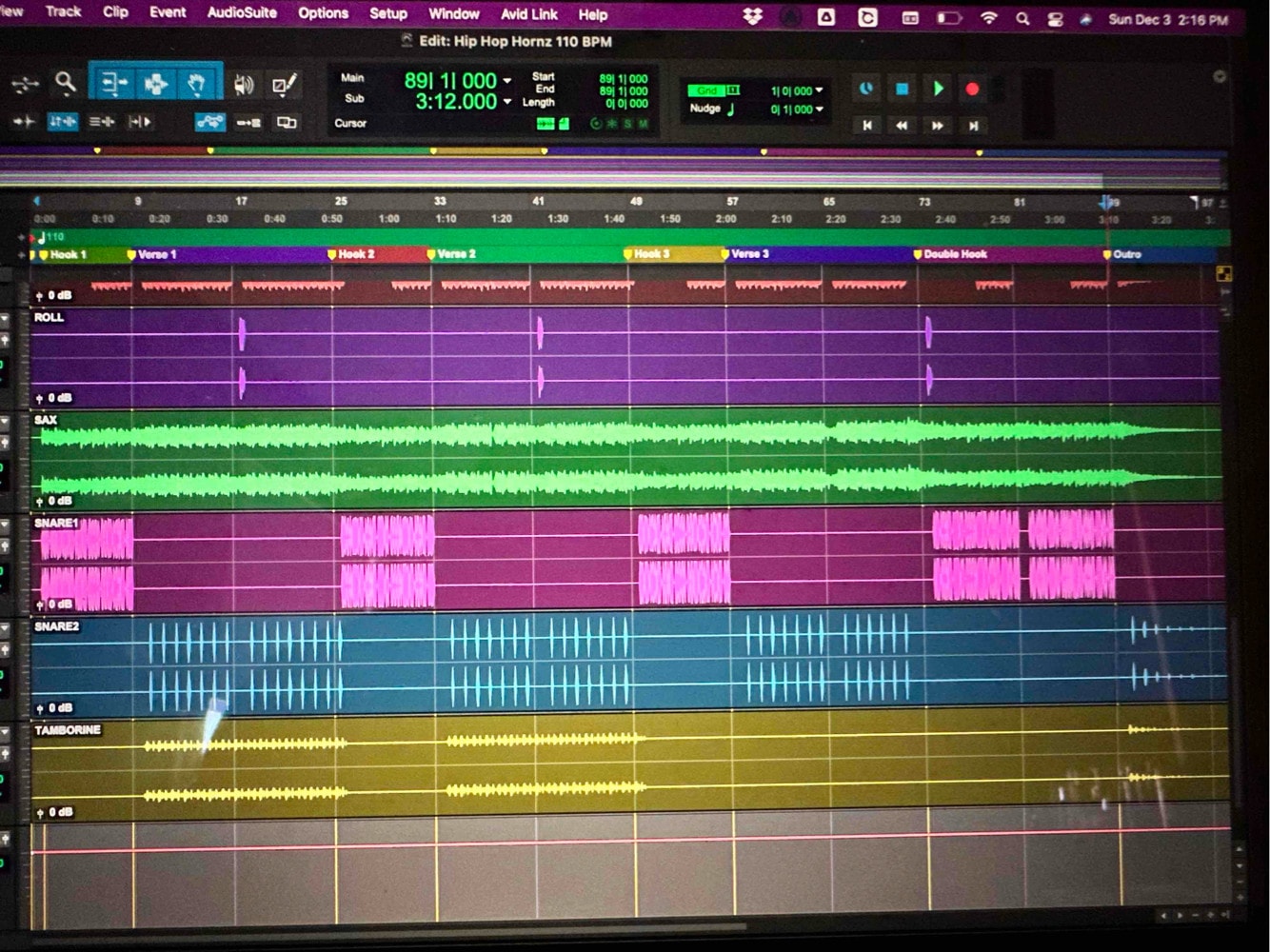
Task: Click the TAMBORINE track name
Action: (x=68, y=730)
